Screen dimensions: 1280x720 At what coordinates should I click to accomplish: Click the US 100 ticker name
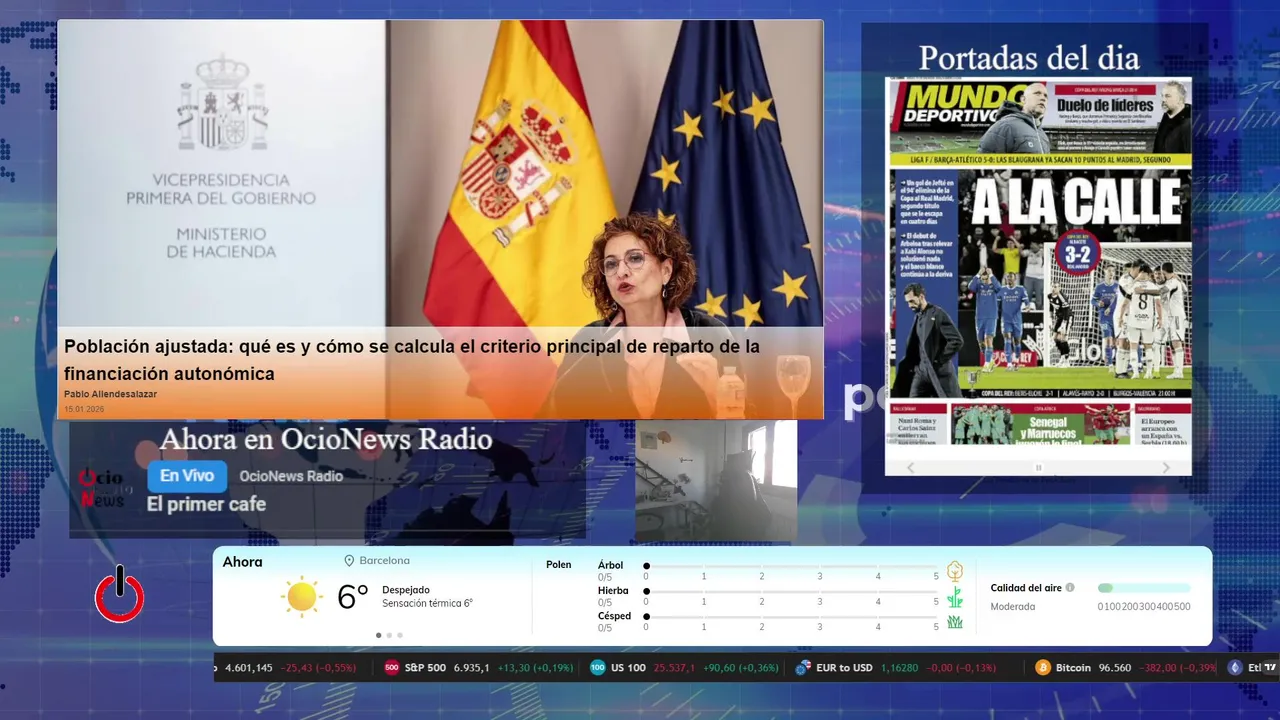[629, 668]
